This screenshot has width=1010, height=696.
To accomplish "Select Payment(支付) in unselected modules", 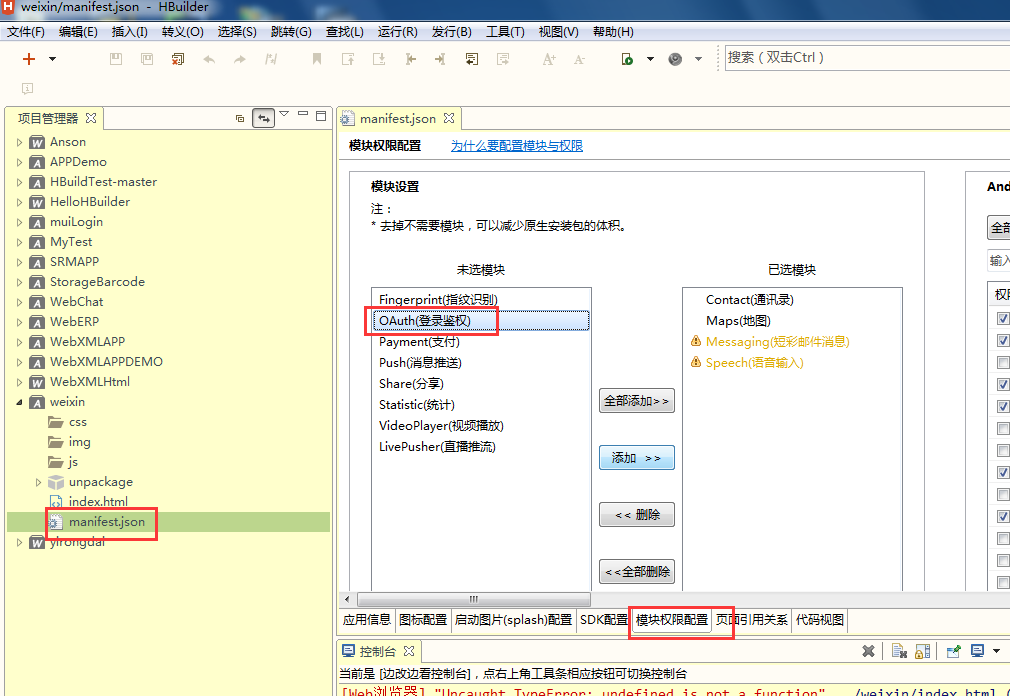I will coord(419,342).
